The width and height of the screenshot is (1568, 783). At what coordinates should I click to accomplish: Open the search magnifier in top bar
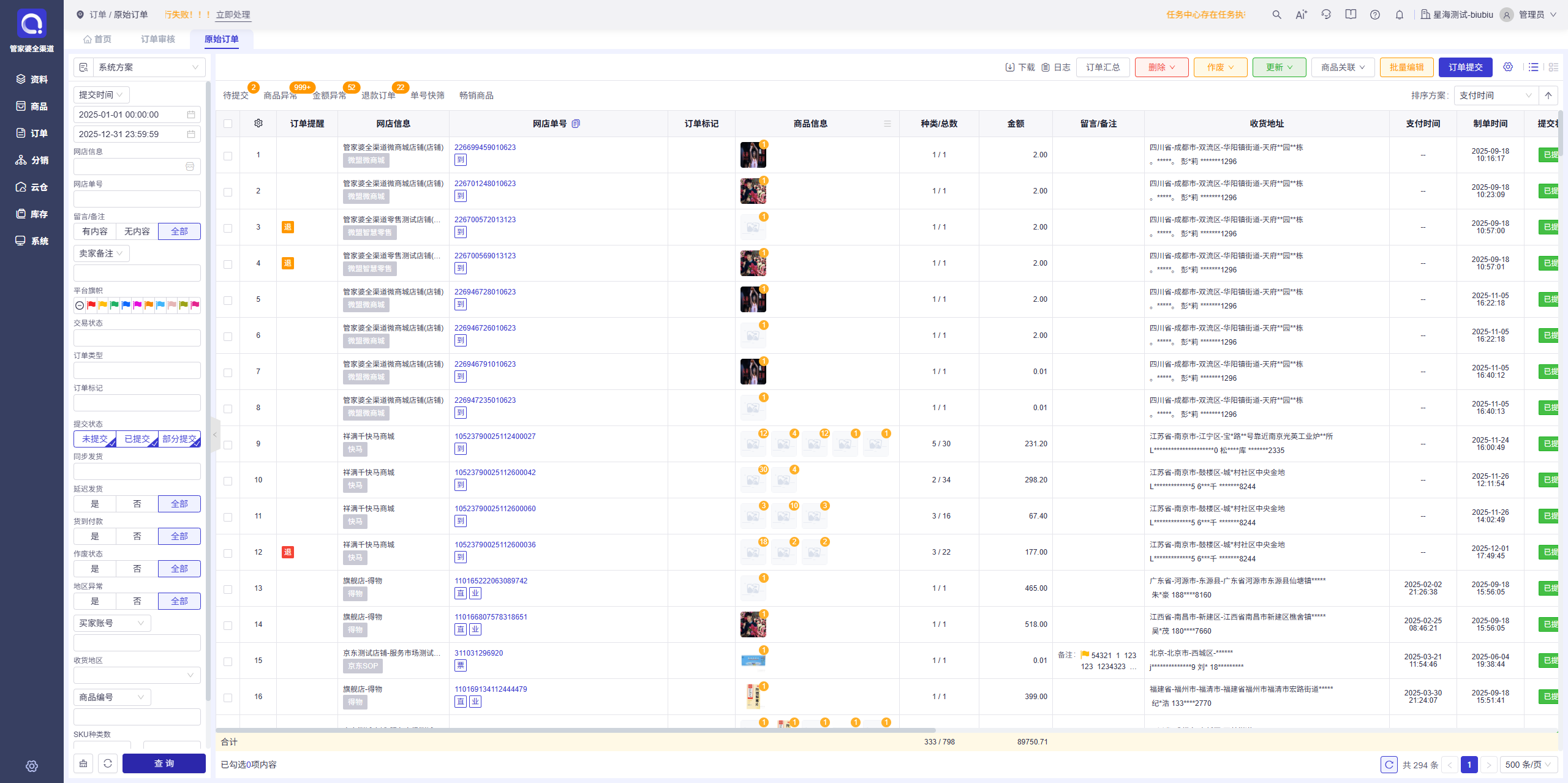click(x=1276, y=15)
